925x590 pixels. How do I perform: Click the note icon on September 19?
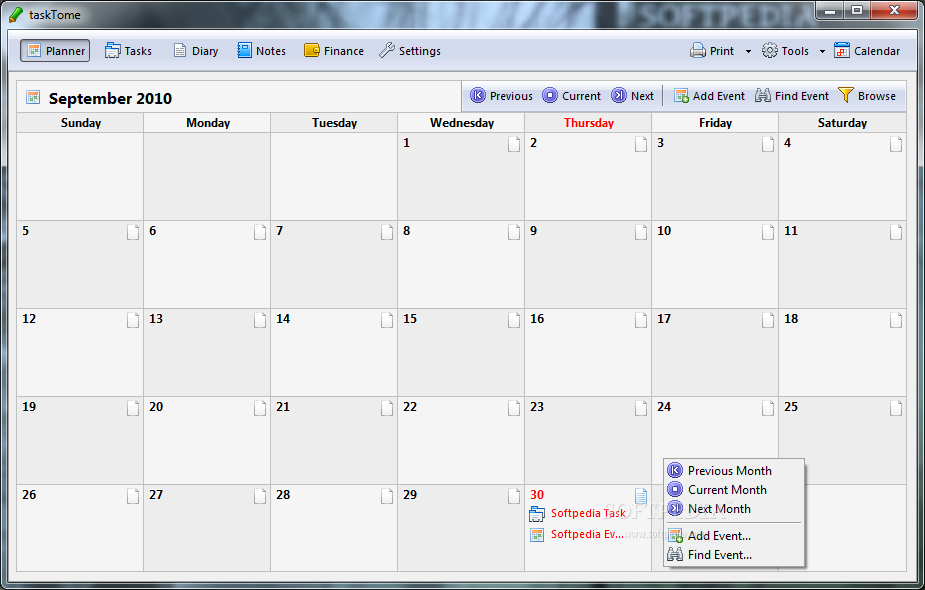coord(133,408)
